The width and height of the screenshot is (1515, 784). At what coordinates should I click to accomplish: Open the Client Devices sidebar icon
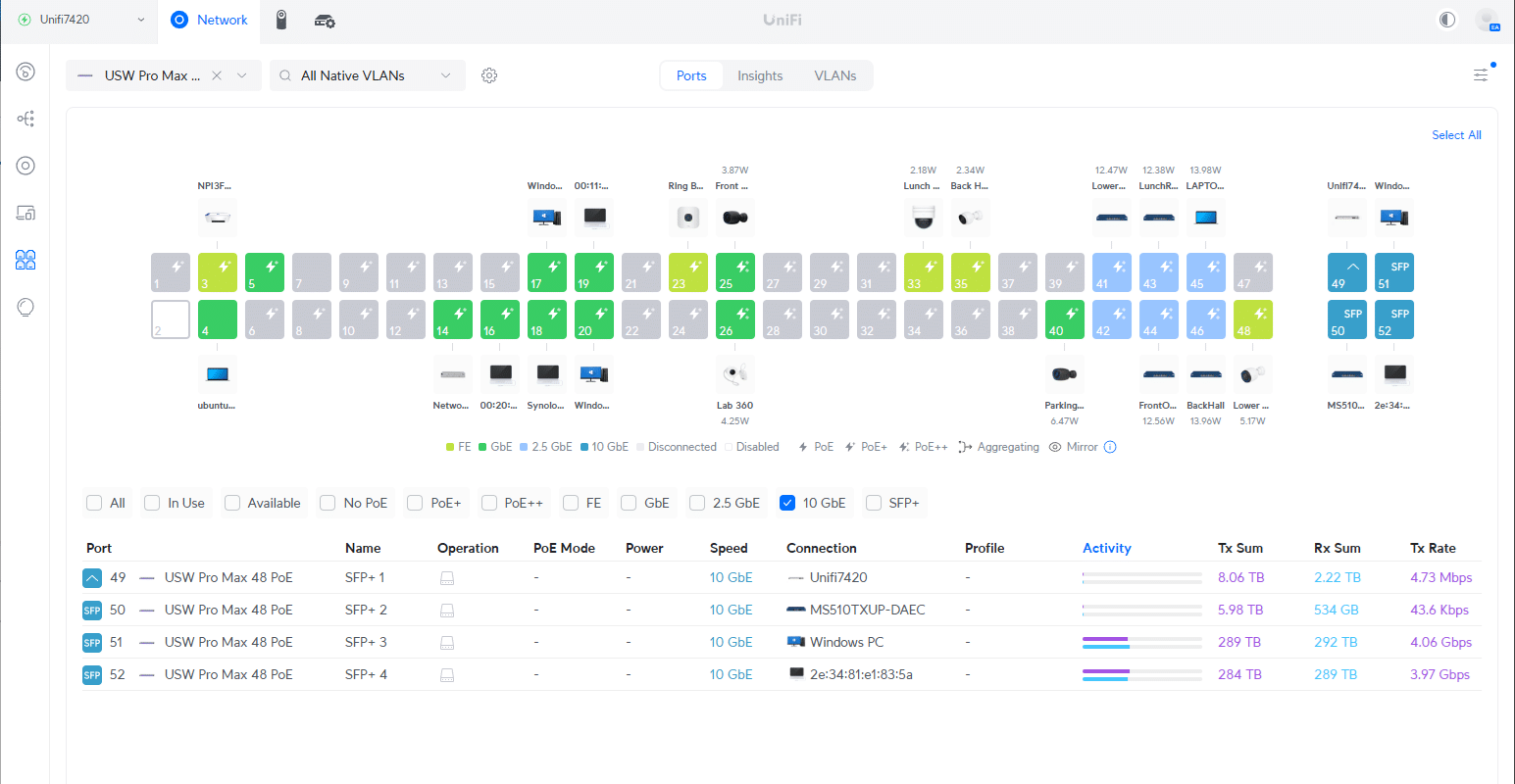point(25,213)
